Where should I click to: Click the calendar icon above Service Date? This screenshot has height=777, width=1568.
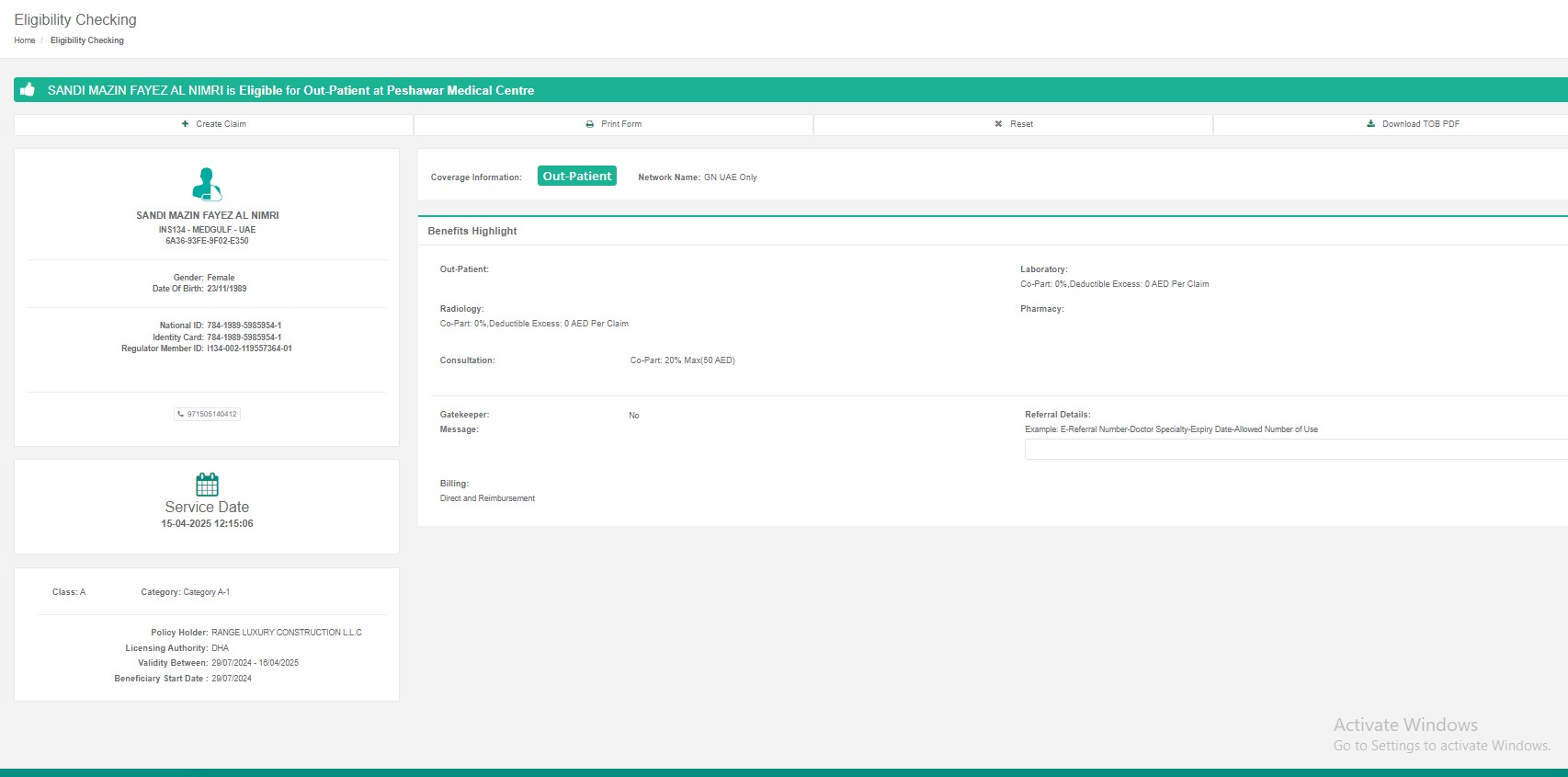(x=207, y=485)
